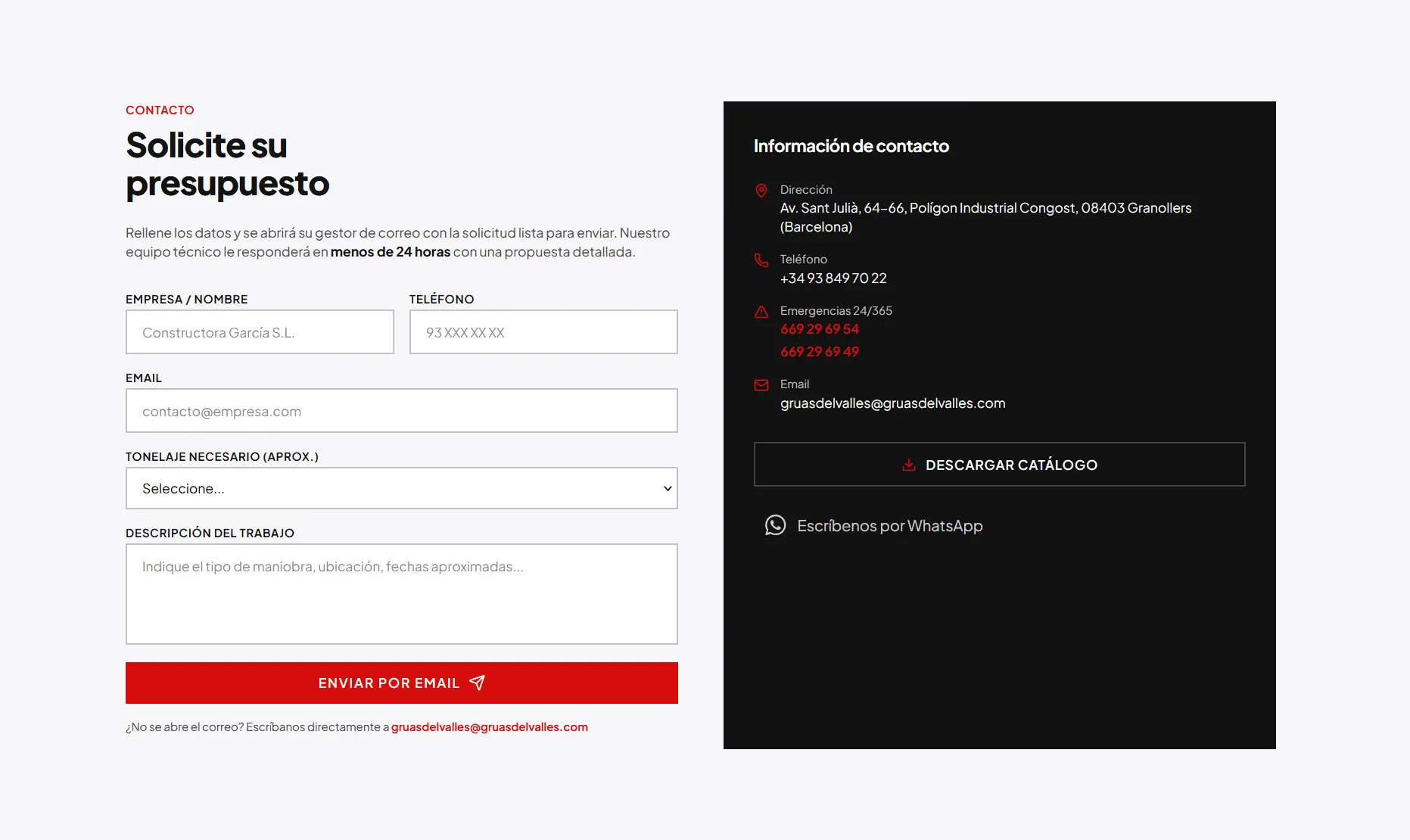Image resolution: width=1410 pixels, height=840 pixels.
Task: Submit form with Enviar por email button
Action: [402, 683]
